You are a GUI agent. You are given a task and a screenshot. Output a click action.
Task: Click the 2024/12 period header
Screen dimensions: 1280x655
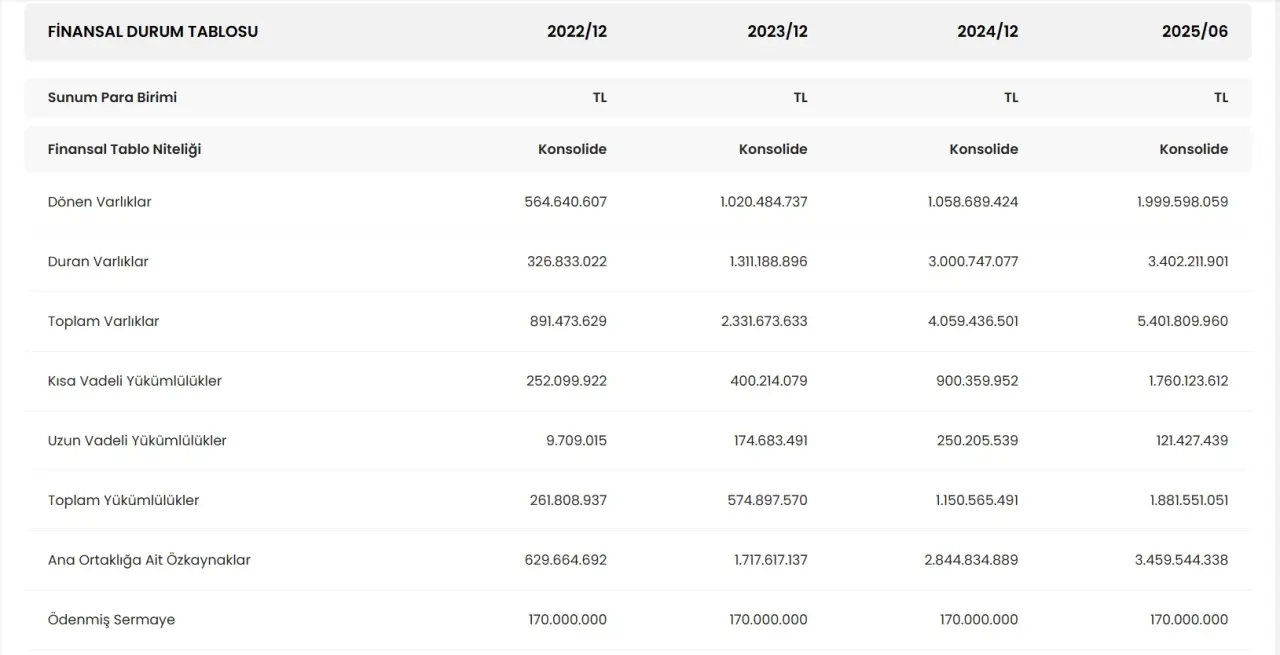click(x=987, y=31)
